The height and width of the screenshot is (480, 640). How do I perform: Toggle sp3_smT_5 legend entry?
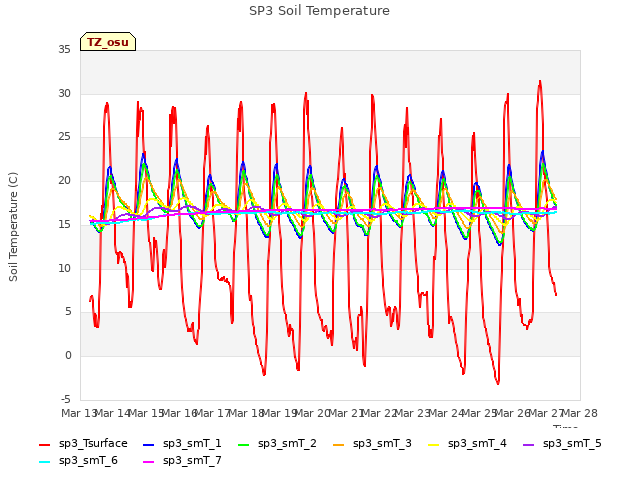tap(562, 444)
